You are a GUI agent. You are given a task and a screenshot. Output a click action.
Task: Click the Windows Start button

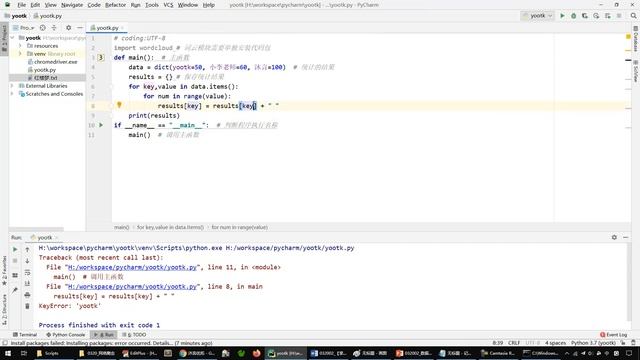click(8, 353)
